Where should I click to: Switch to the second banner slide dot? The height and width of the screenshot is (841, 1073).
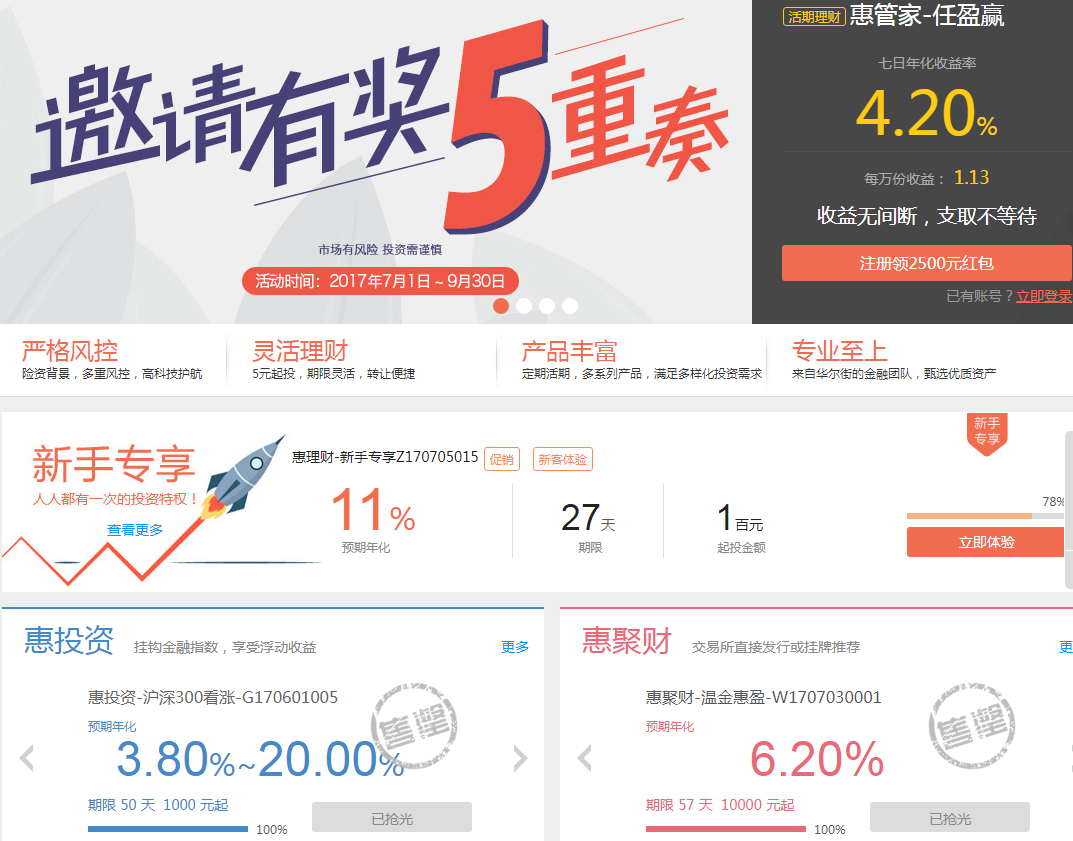tap(524, 306)
